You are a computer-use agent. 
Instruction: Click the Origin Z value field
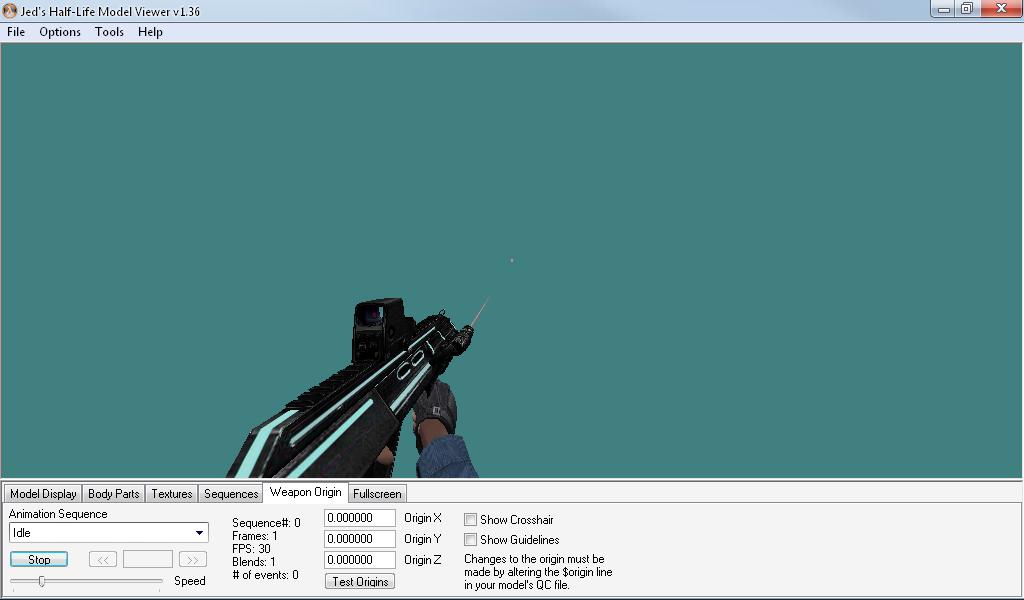tap(360, 560)
